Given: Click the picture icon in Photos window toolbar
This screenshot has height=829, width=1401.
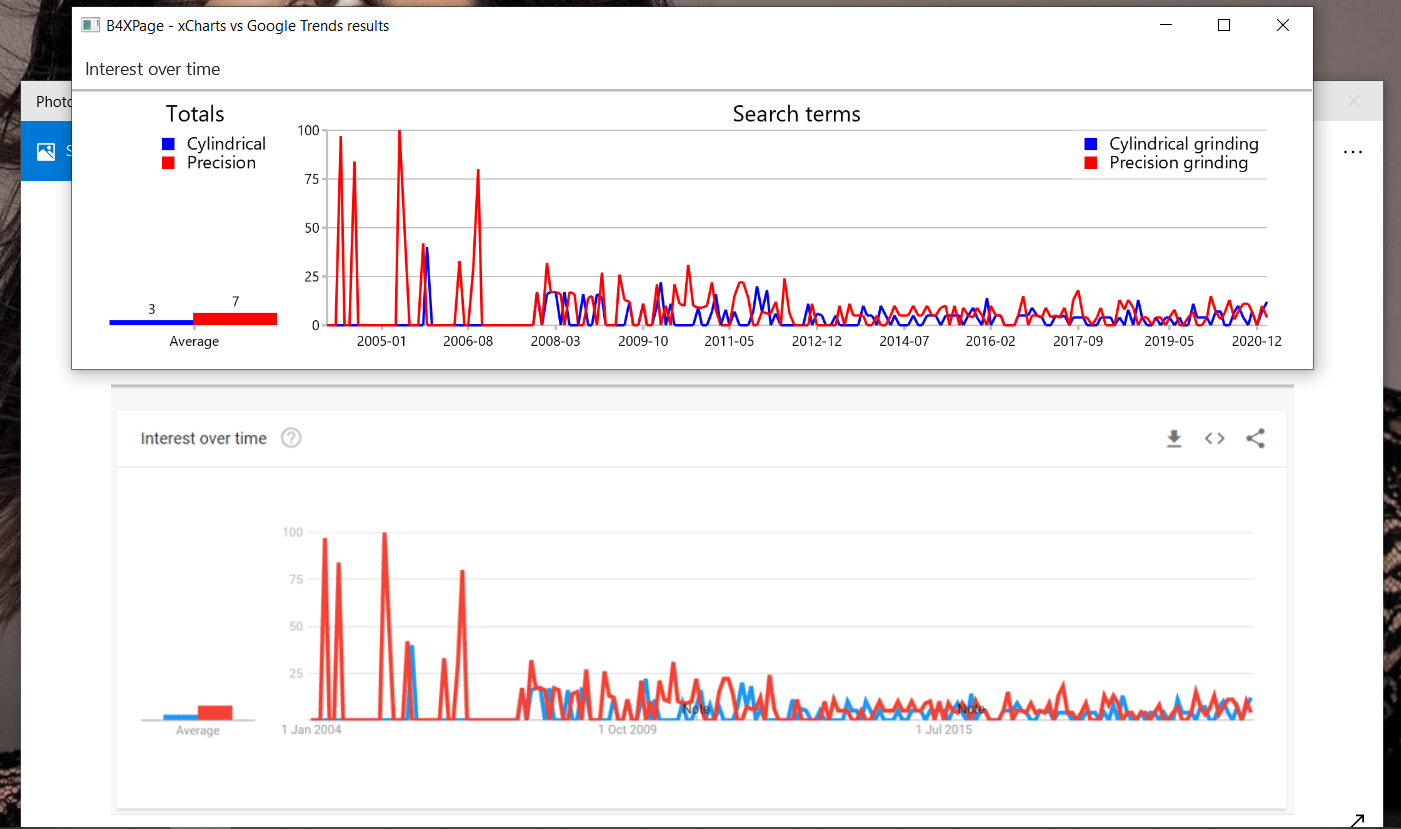Looking at the screenshot, I should pyautogui.click(x=45, y=151).
